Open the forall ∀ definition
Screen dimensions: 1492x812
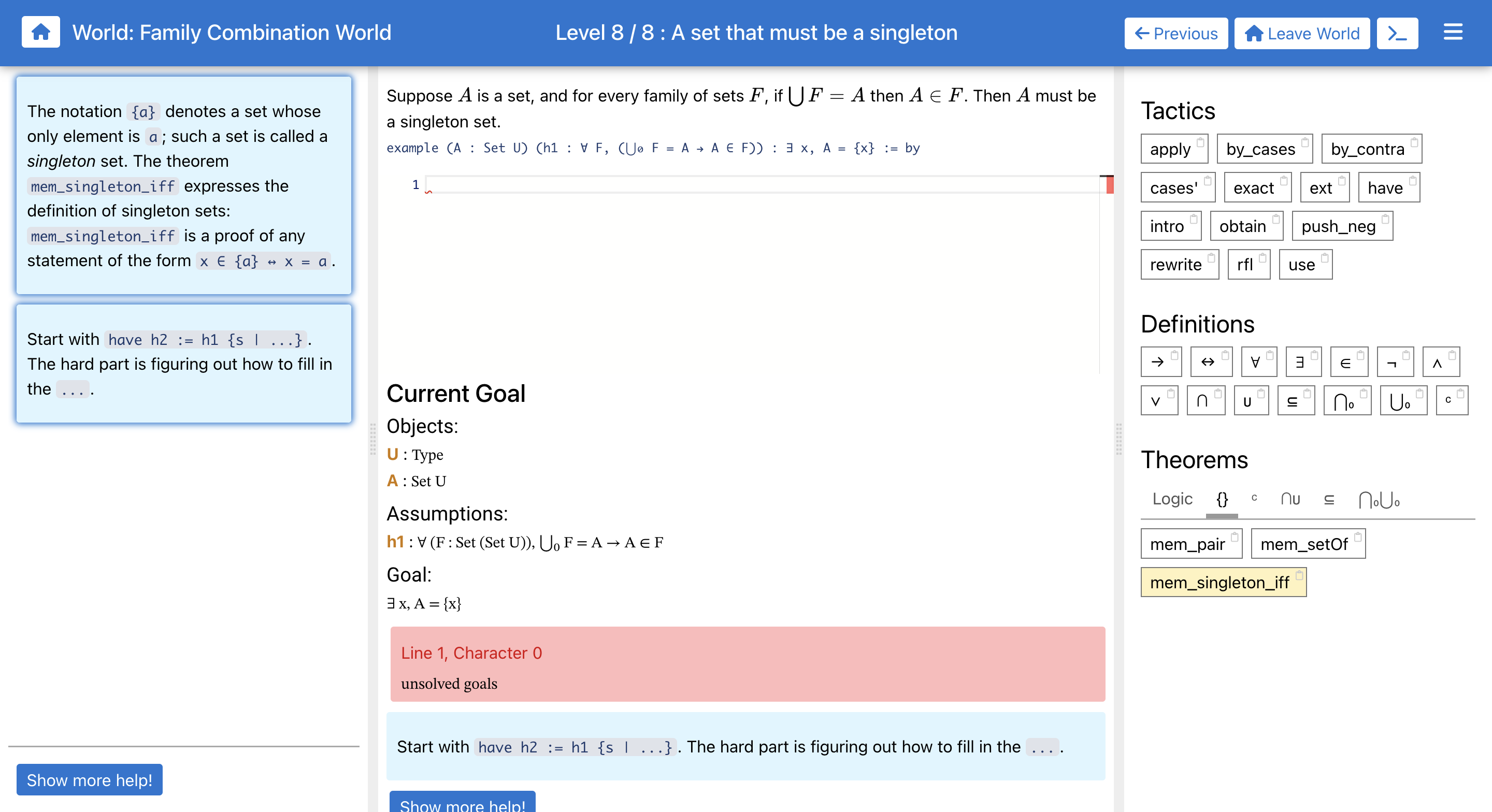click(1259, 362)
